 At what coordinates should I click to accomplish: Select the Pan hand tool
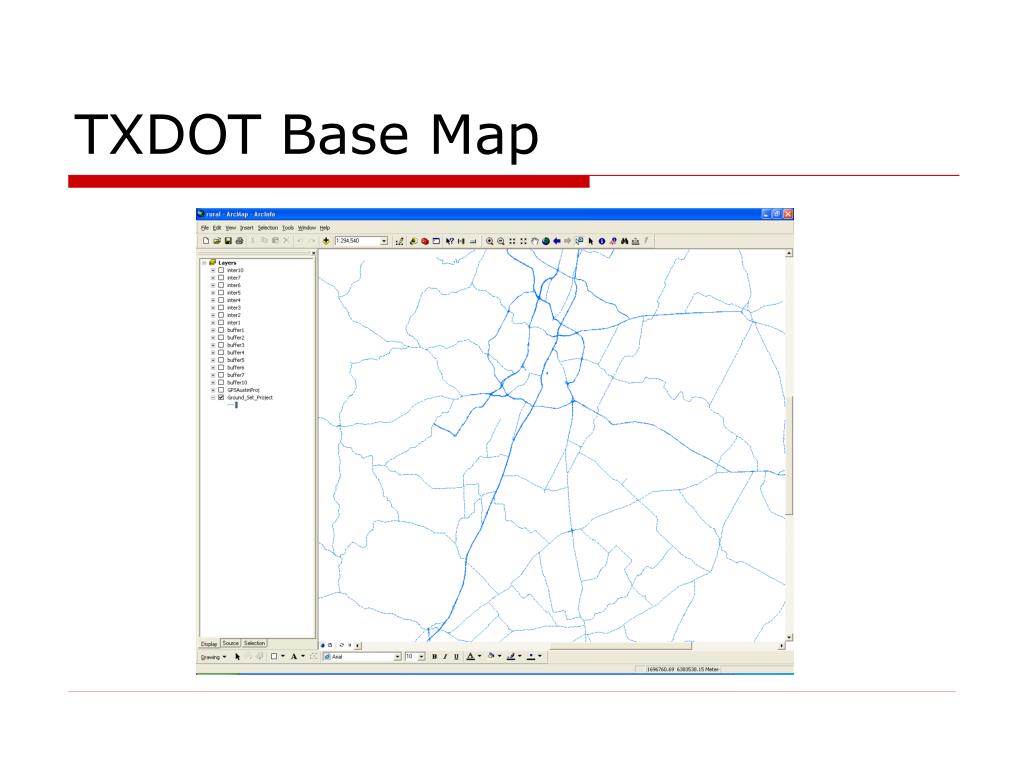pos(534,241)
